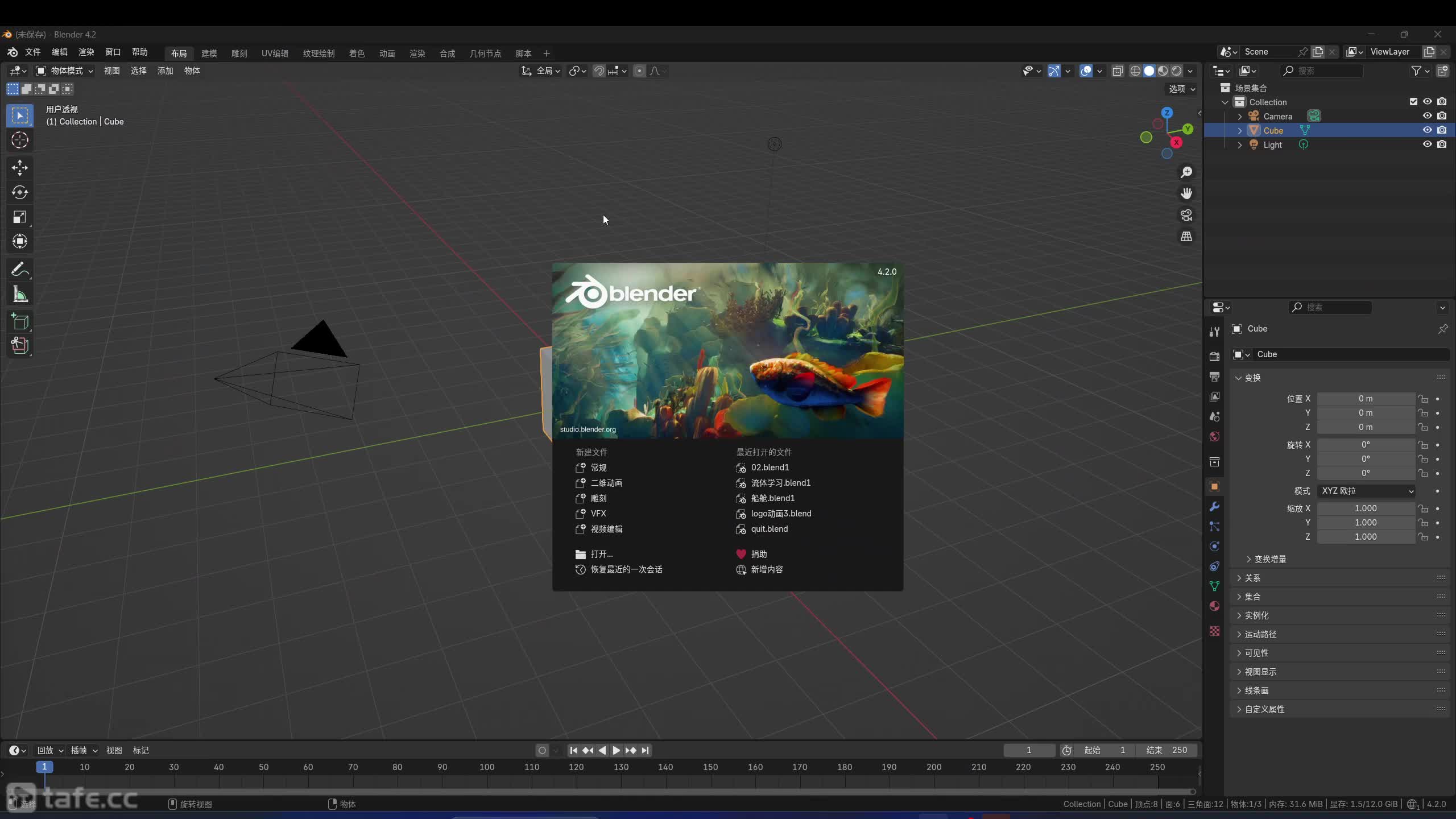Open the World properties tab
Viewport: 1456px width, 819px height.
click(x=1214, y=436)
